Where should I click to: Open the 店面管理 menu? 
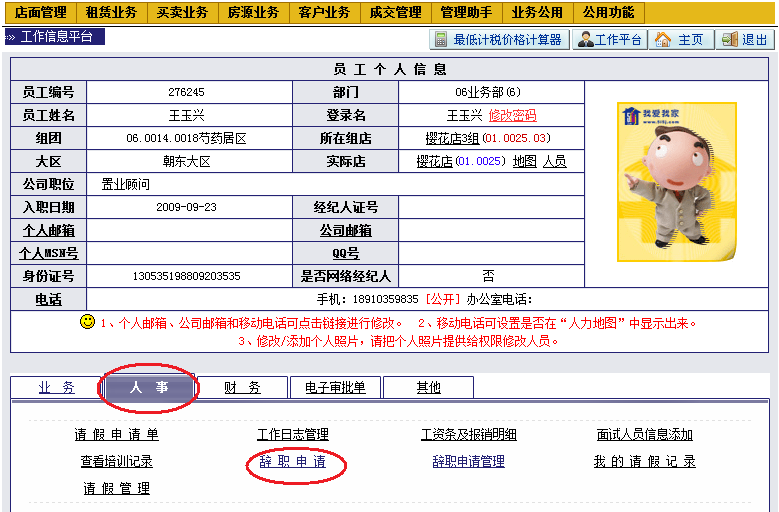click(41, 12)
